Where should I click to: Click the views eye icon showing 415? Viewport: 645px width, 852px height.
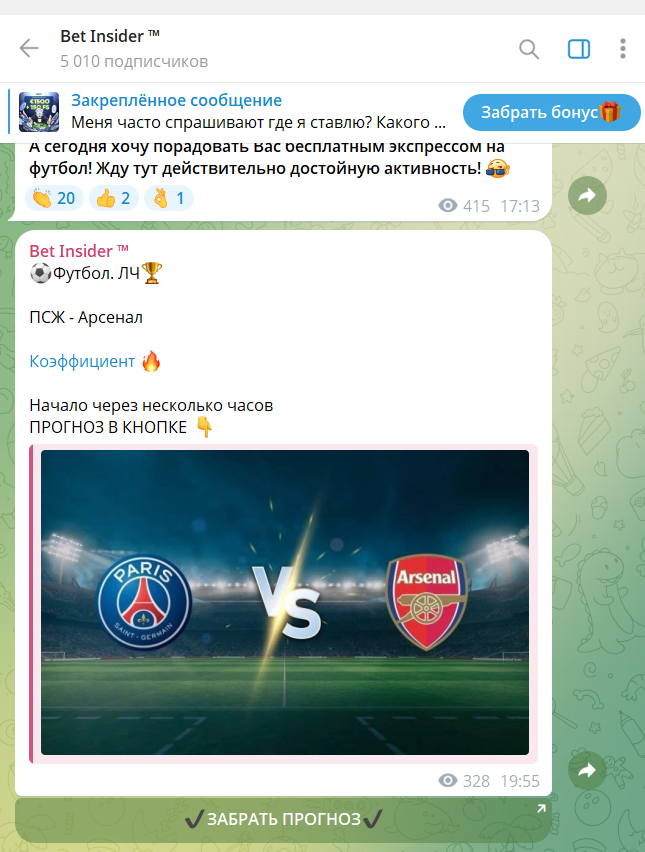click(448, 205)
